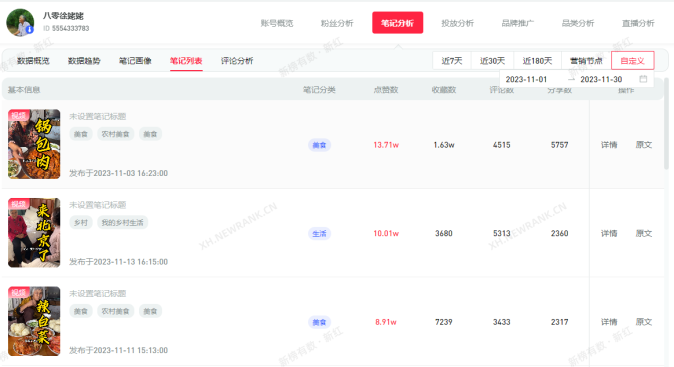This screenshot has width=674, height=367.
Task: View 详情 for the 10.01w note
Action: [x=609, y=233]
